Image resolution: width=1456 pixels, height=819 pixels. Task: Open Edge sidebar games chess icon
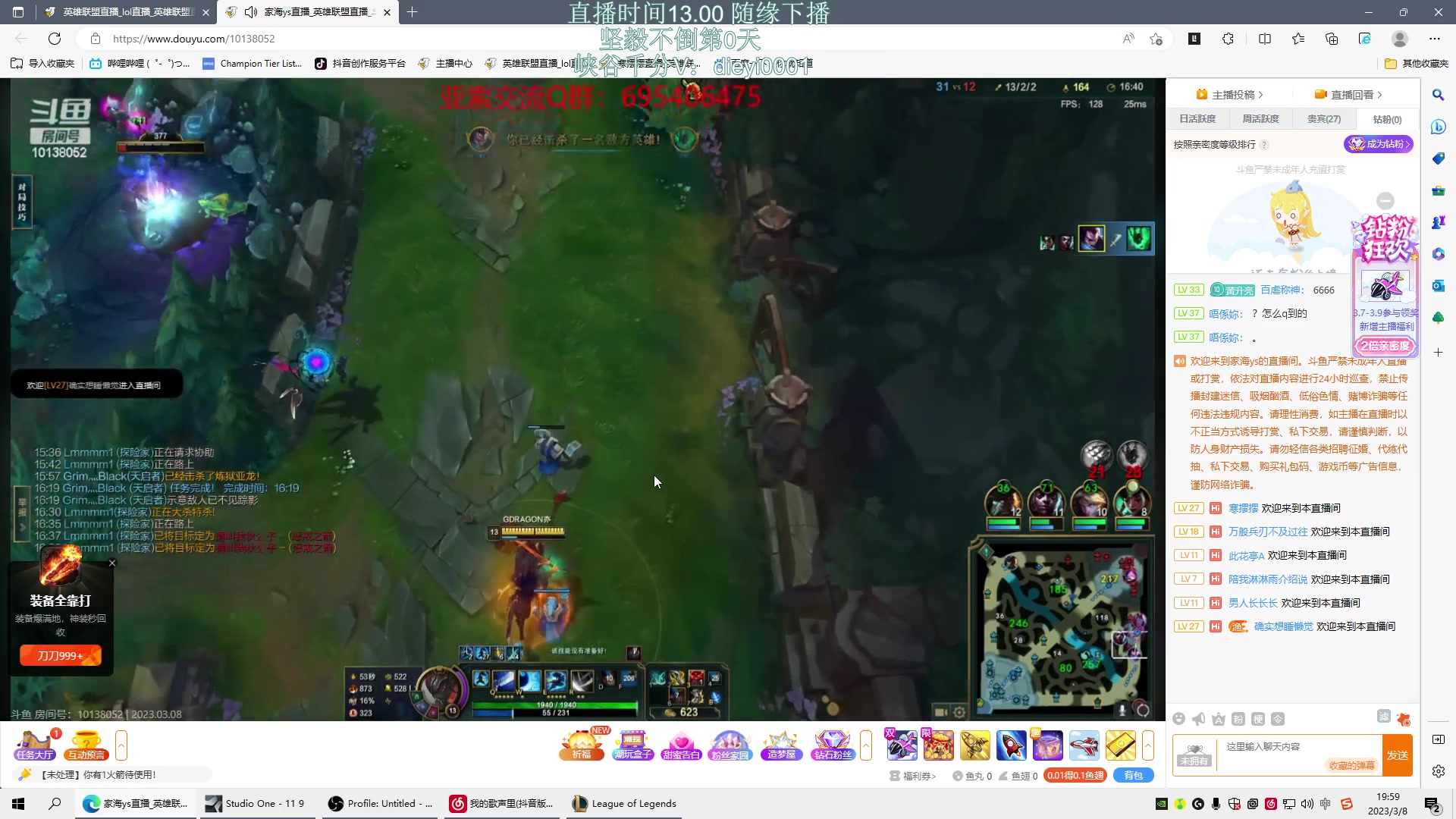1438,222
